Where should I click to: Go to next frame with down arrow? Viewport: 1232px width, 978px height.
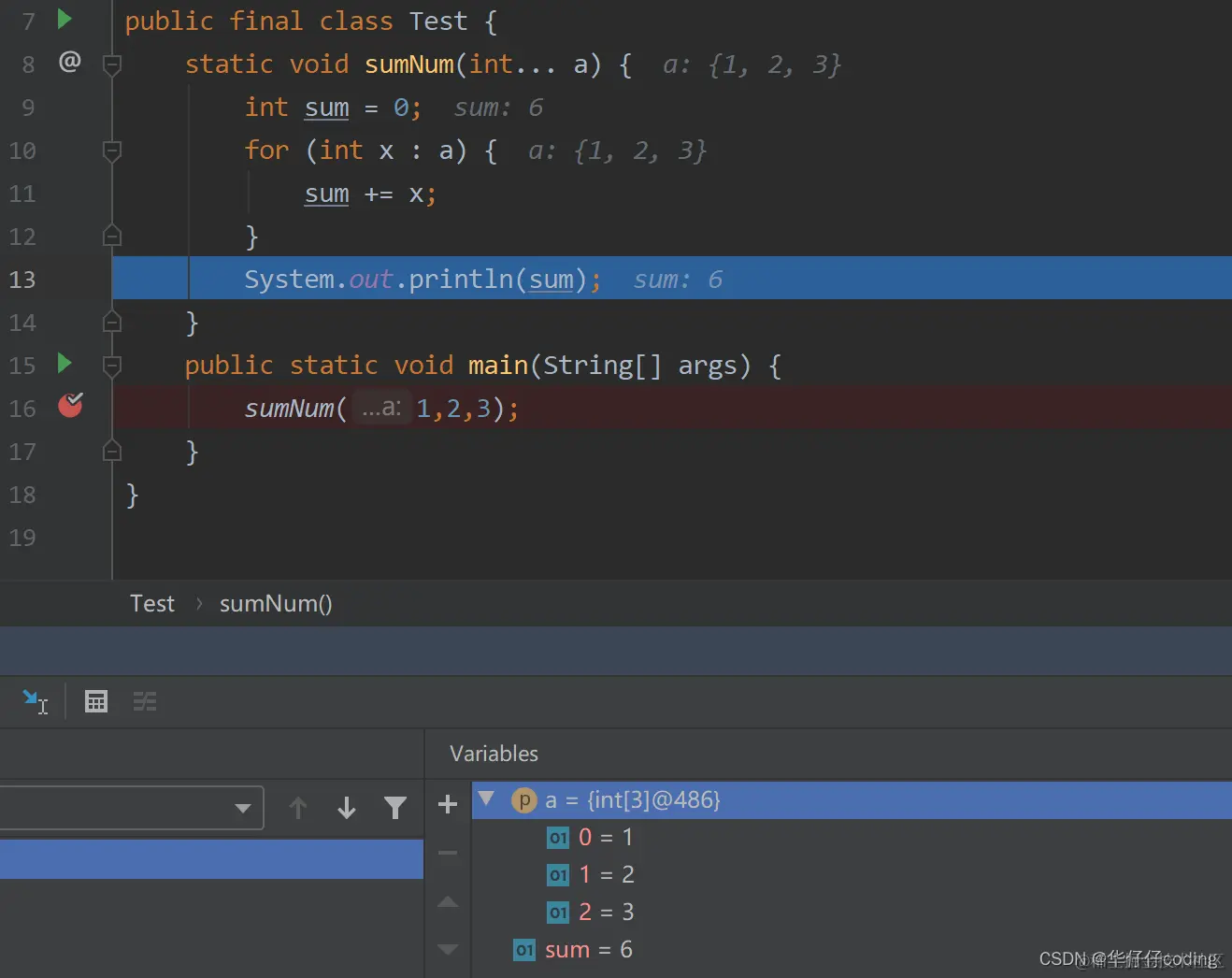(x=347, y=808)
